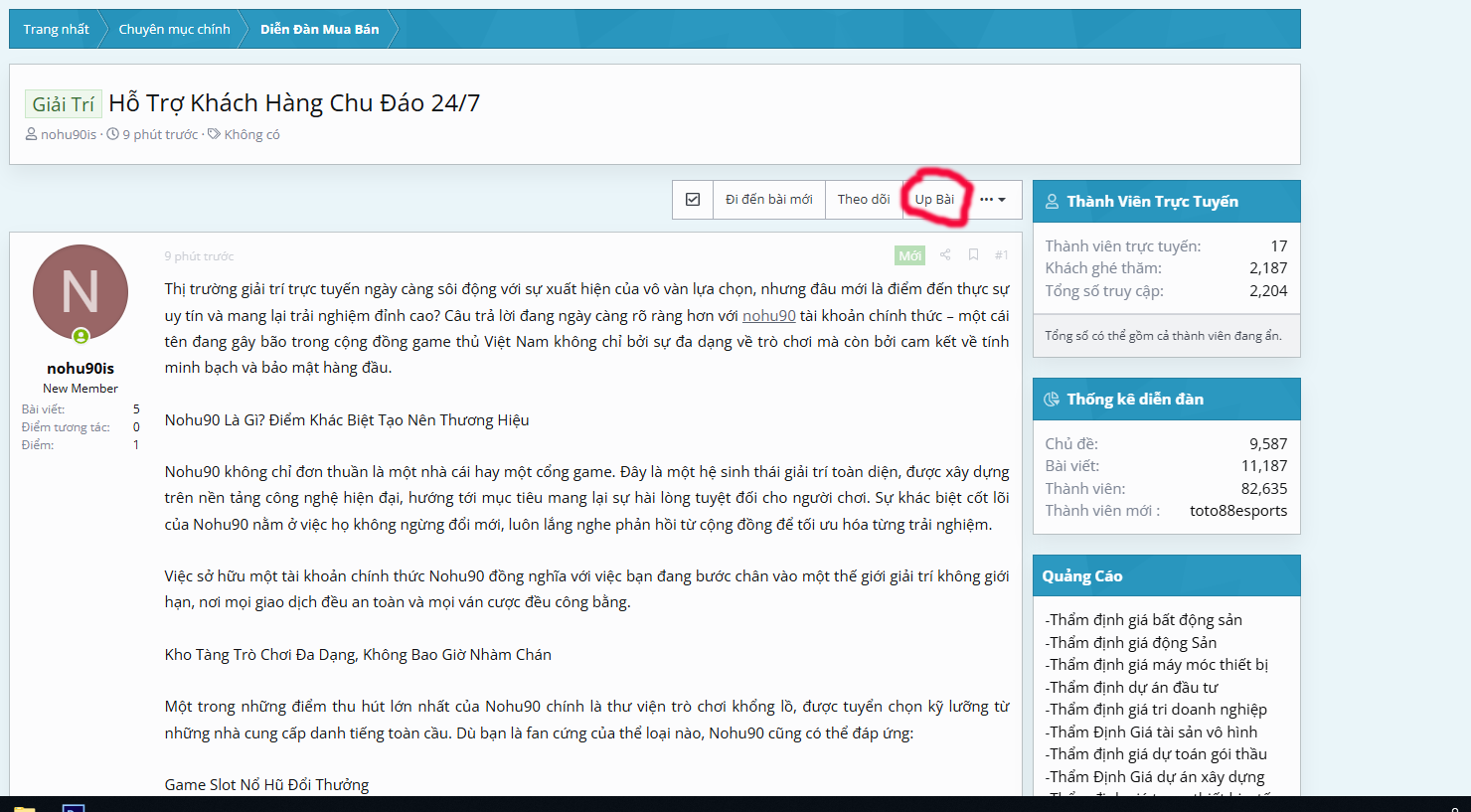Click the nohu90is avatar with letter N
This screenshot has width=1471, height=812.
(x=81, y=292)
